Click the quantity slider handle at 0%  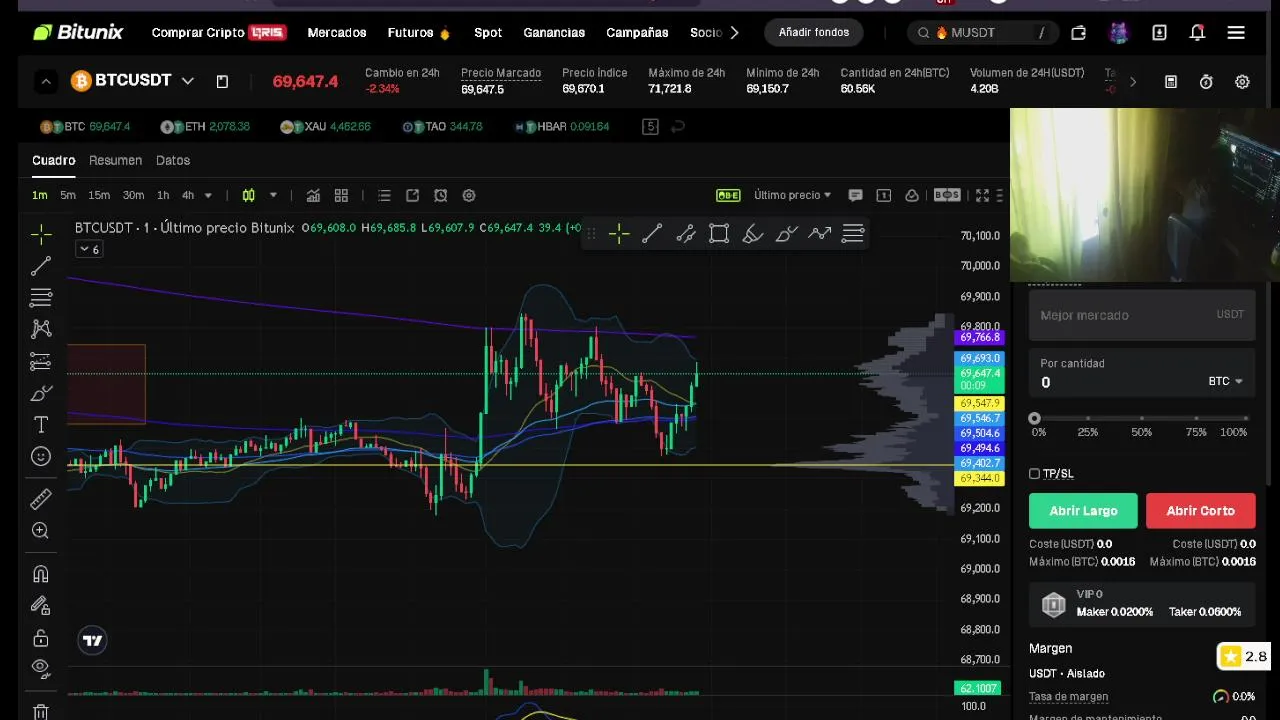coord(1034,419)
